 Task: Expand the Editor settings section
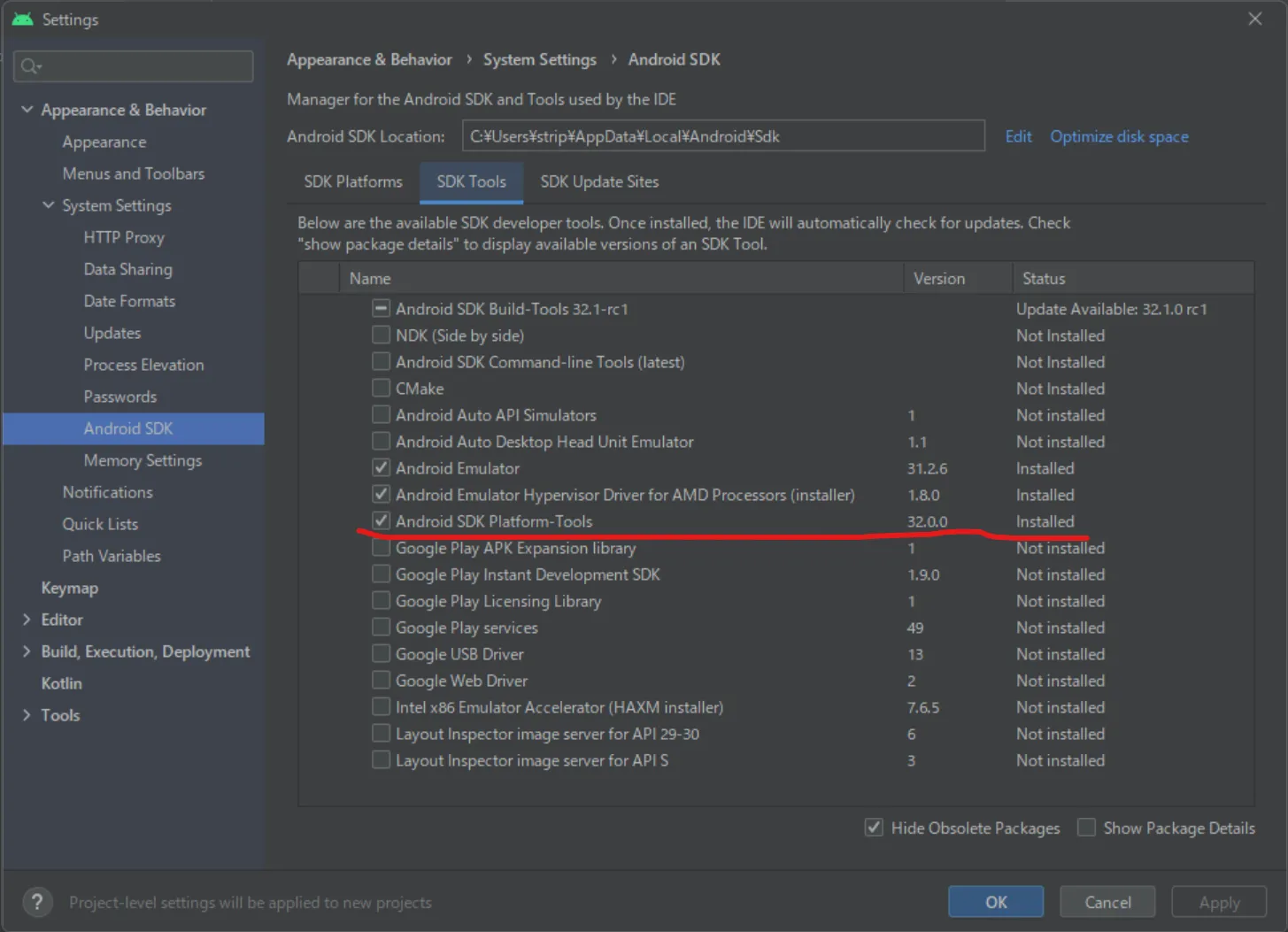coord(27,620)
